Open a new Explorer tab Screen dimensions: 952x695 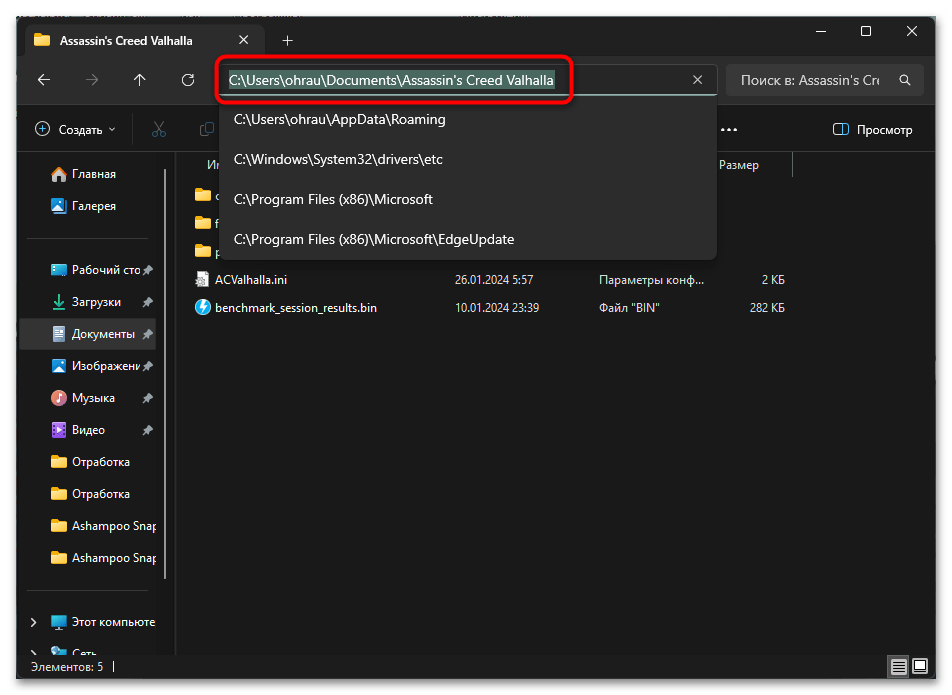click(288, 41)
